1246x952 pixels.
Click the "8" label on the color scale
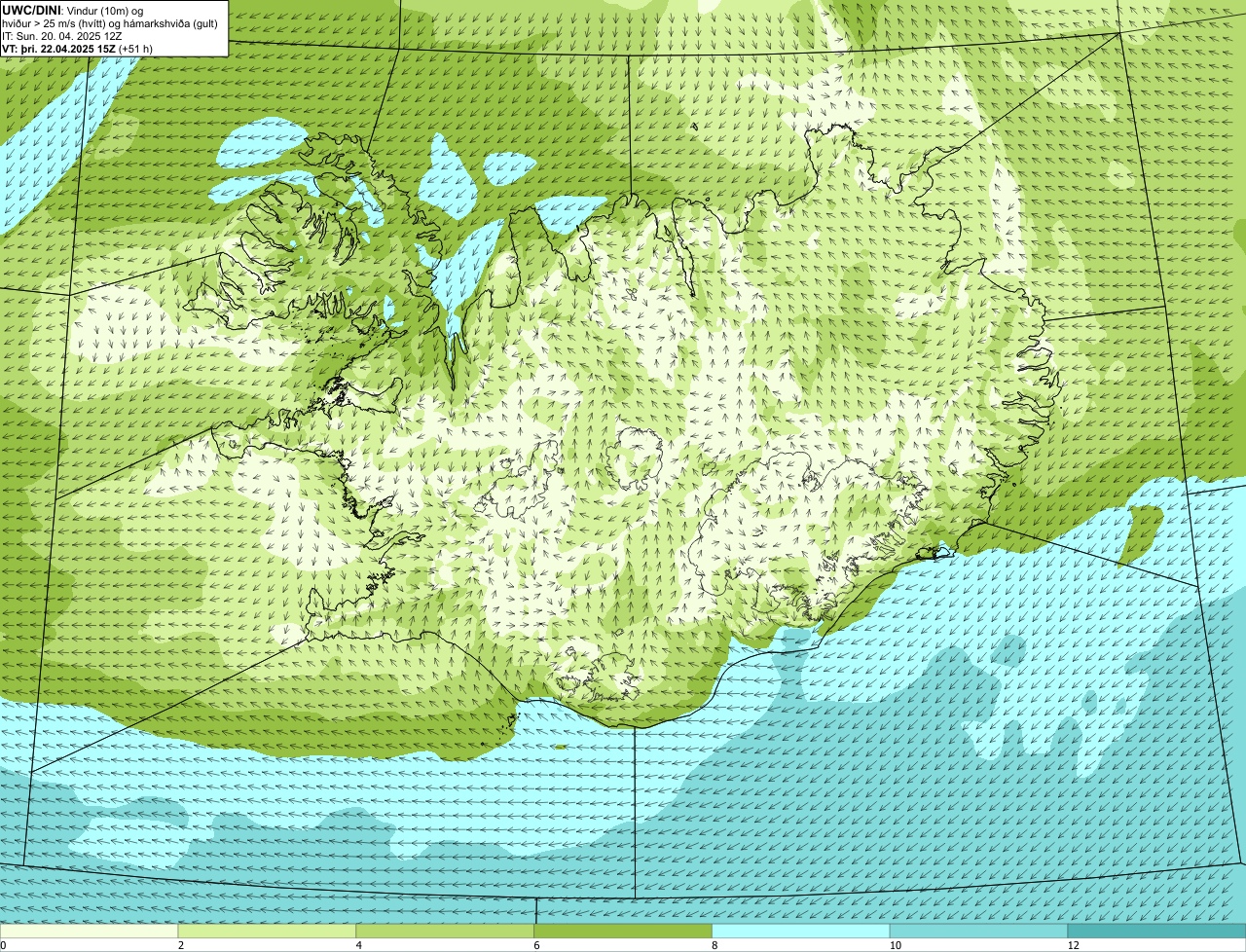pos(715,945)
